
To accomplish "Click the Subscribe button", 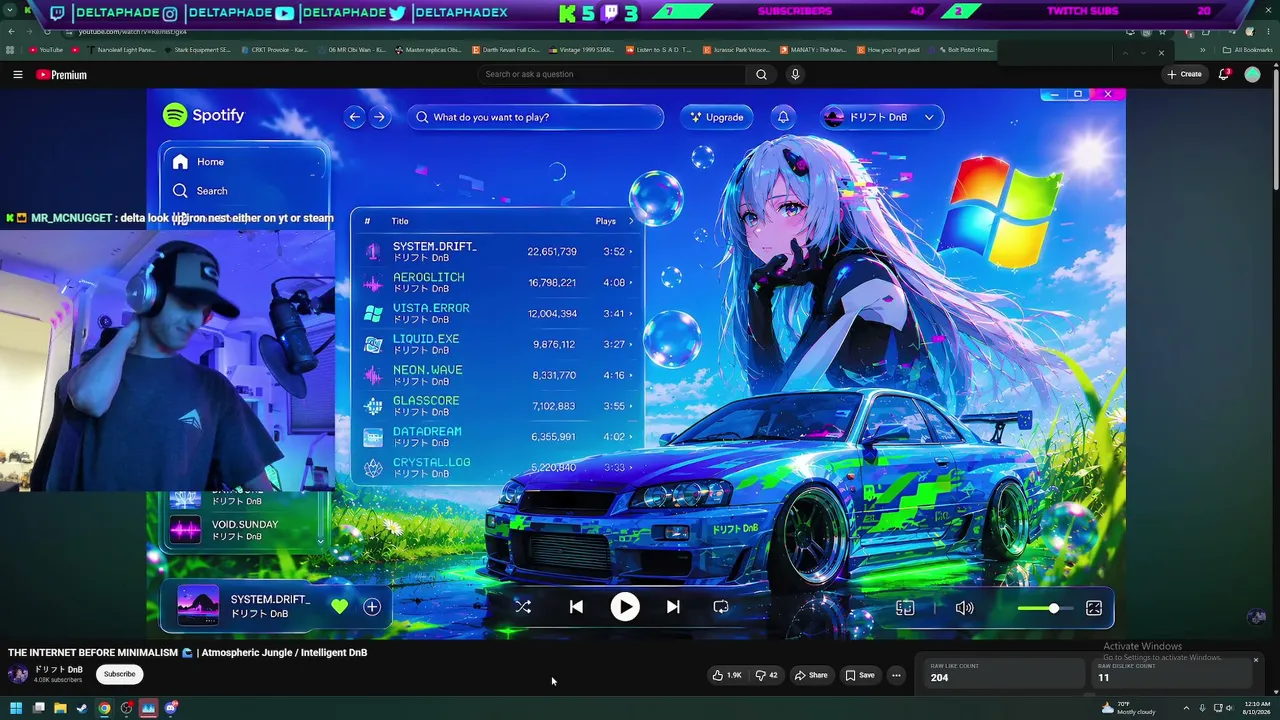I will point(119,674).
